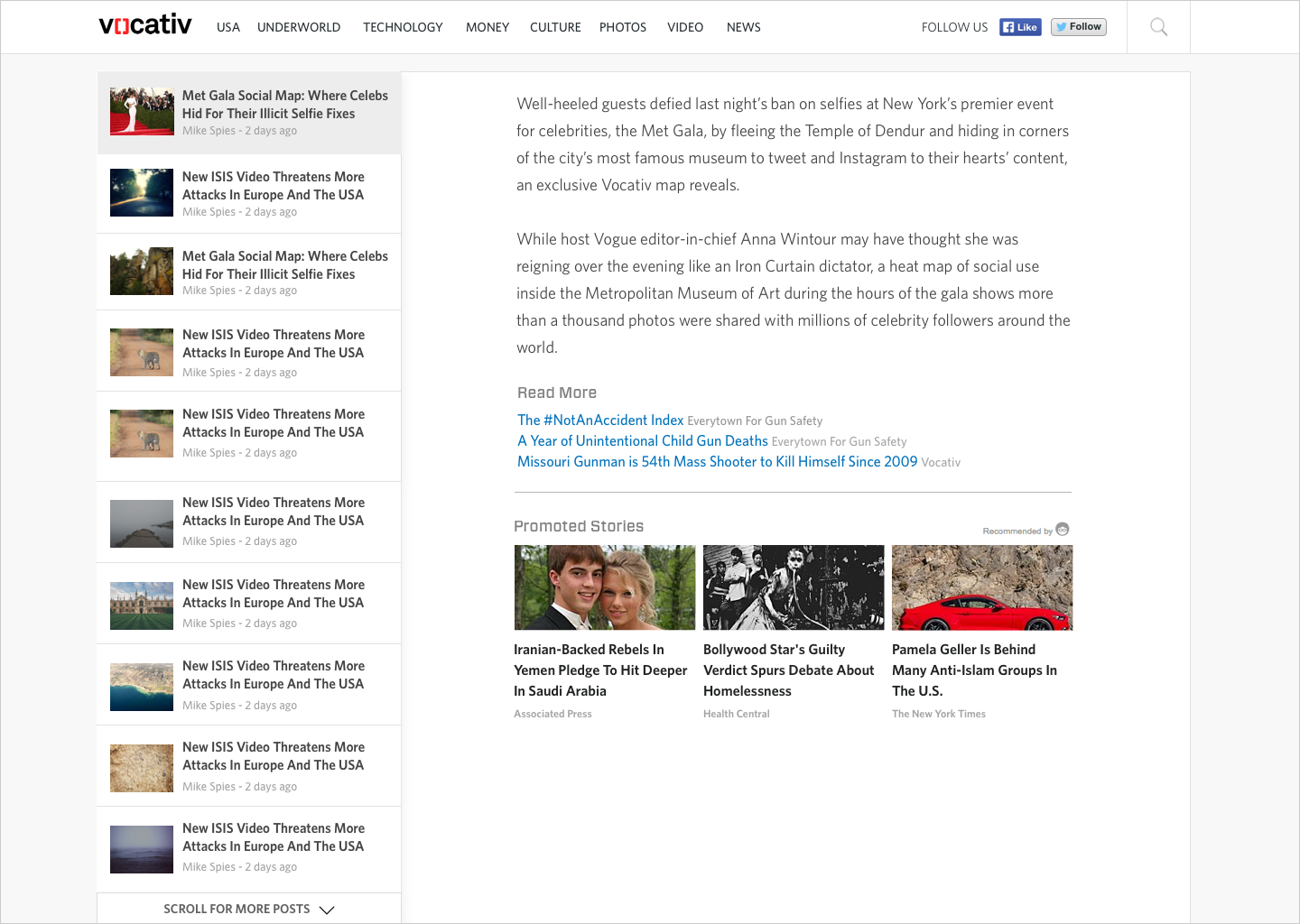Viewport: 1300px width, 924px height.
Task: Open the rock formation Met Gala post thumbnail
Action: pos(142,271)
